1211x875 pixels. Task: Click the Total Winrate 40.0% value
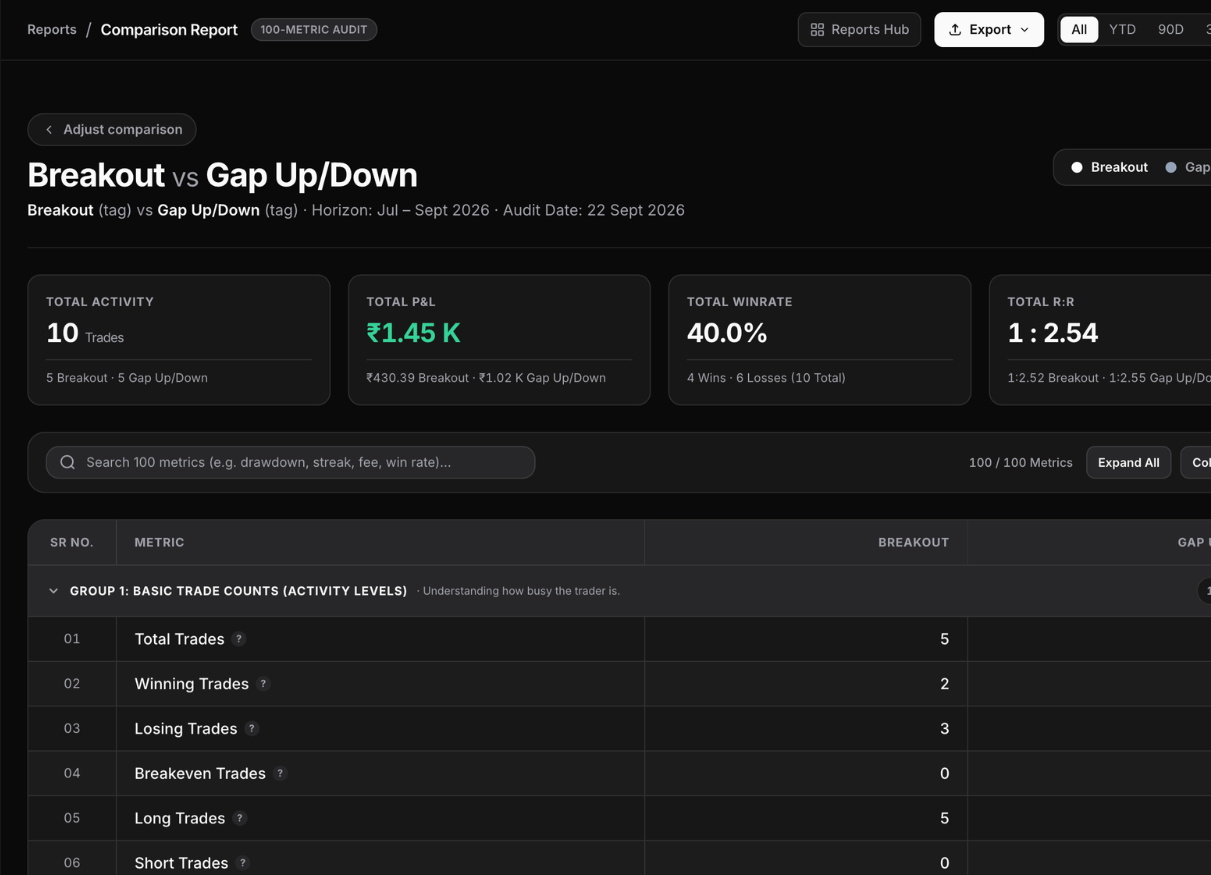tap(727, 333)
